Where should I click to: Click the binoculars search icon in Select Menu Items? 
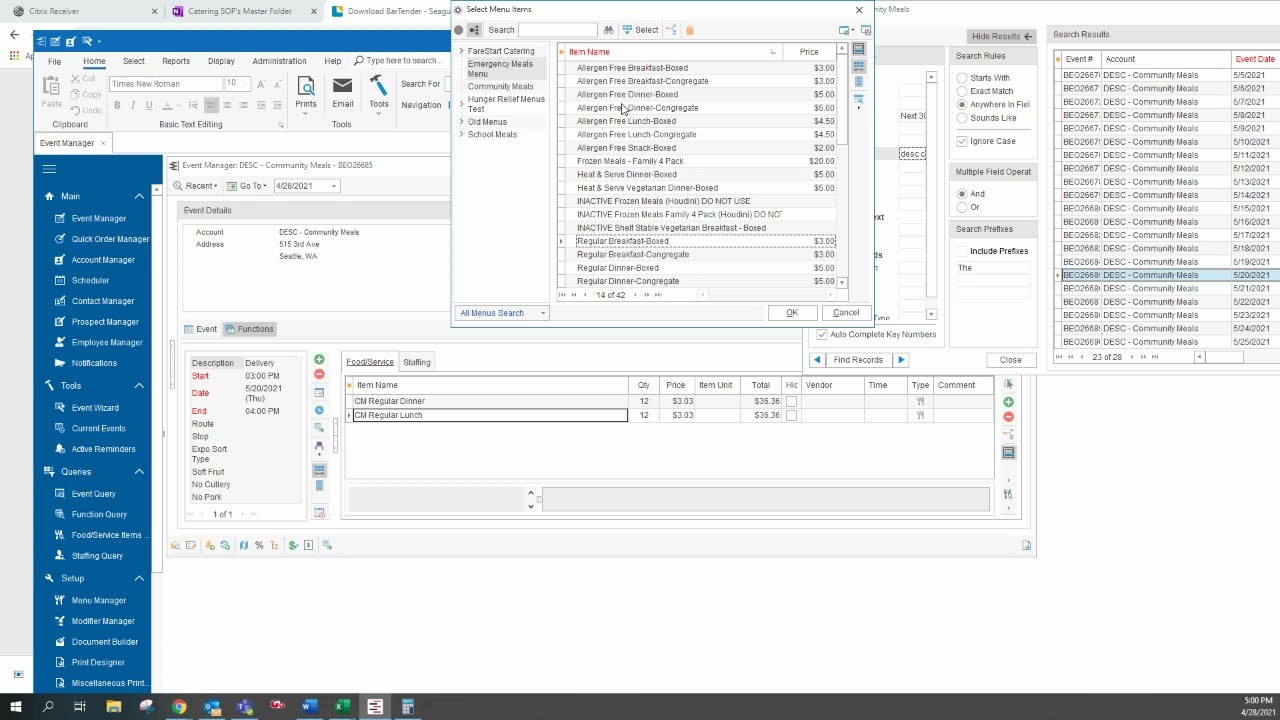coord(608,30)
